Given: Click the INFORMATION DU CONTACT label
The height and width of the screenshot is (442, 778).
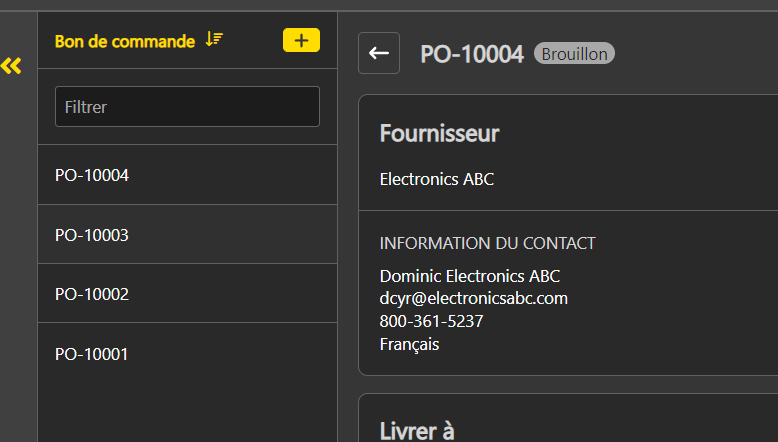Looking at the screenshot, I should tap(487, 243).
